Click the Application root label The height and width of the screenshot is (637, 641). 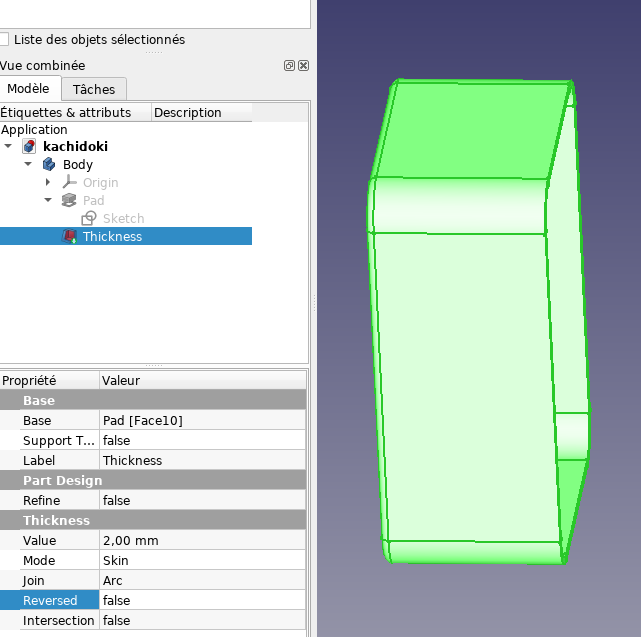tap(34, 130)
